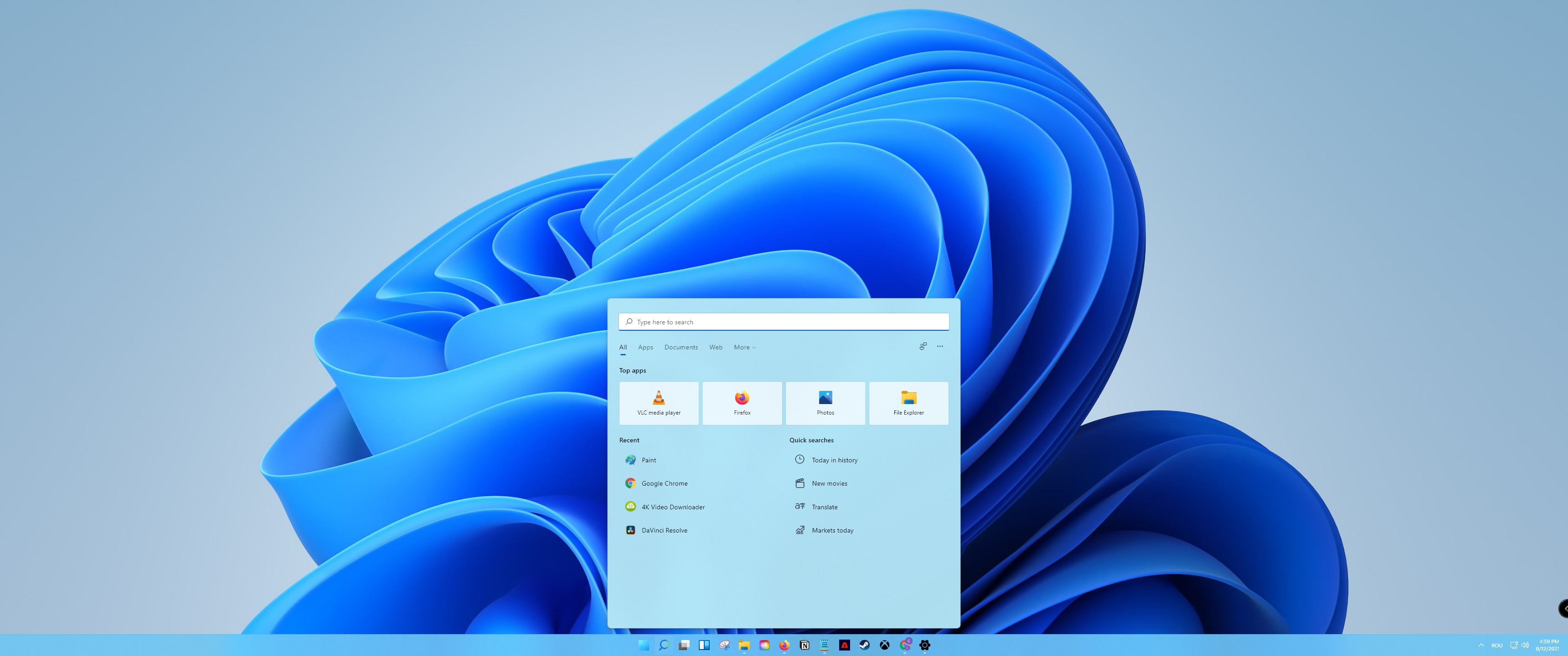Expand the More filter dropdown

[x=744, y=348]
